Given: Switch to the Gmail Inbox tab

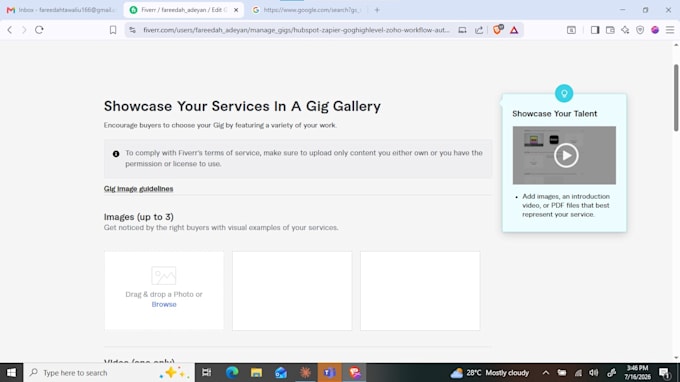Looking at the screenshot, I should point(61,10).
